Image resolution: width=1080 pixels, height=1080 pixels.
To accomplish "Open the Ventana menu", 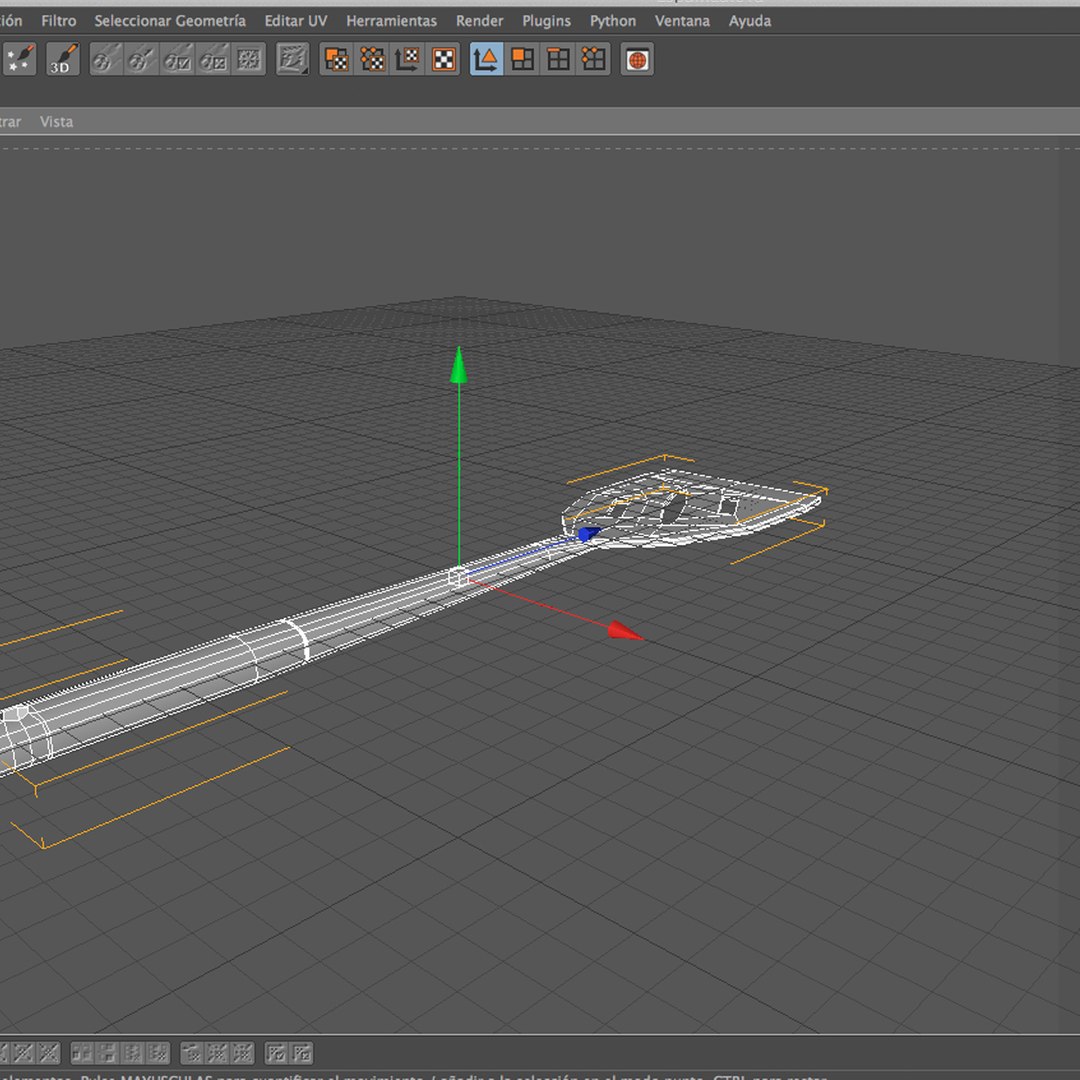I will click(x=683, y=21).
